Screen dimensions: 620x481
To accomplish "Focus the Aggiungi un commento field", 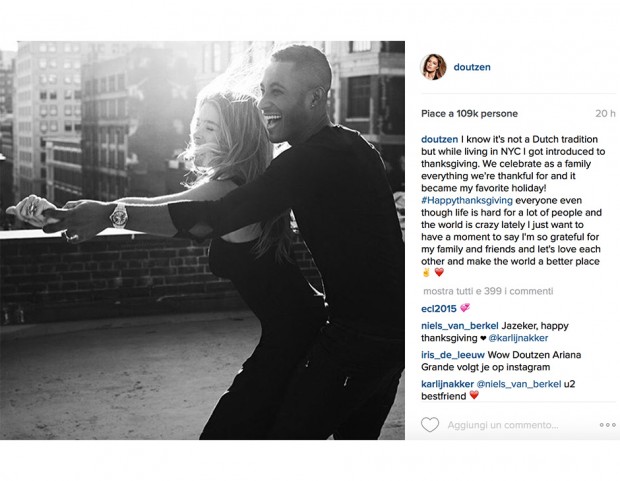I will click(x=503, y=425).
